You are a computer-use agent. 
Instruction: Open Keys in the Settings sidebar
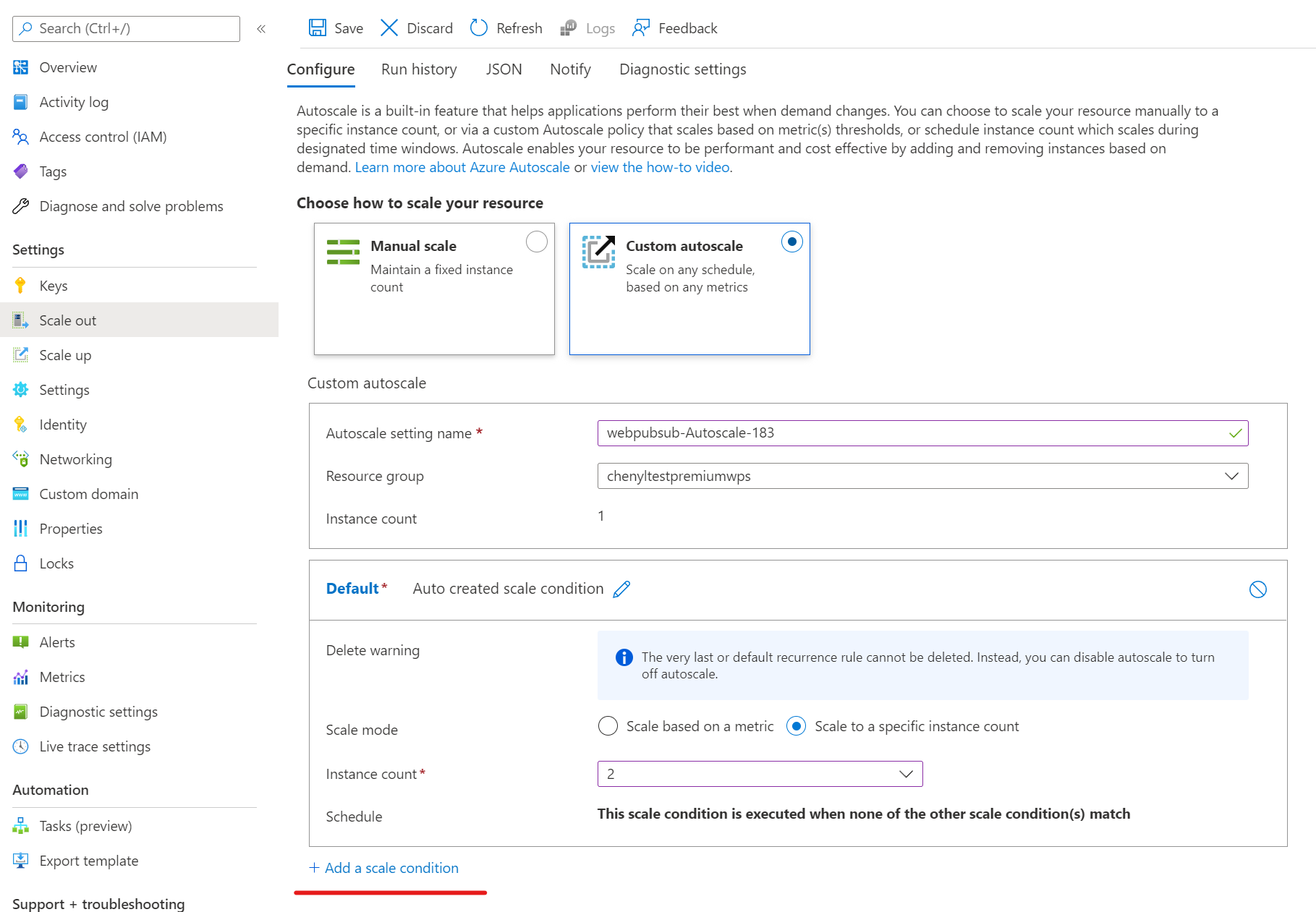[54, 286]
